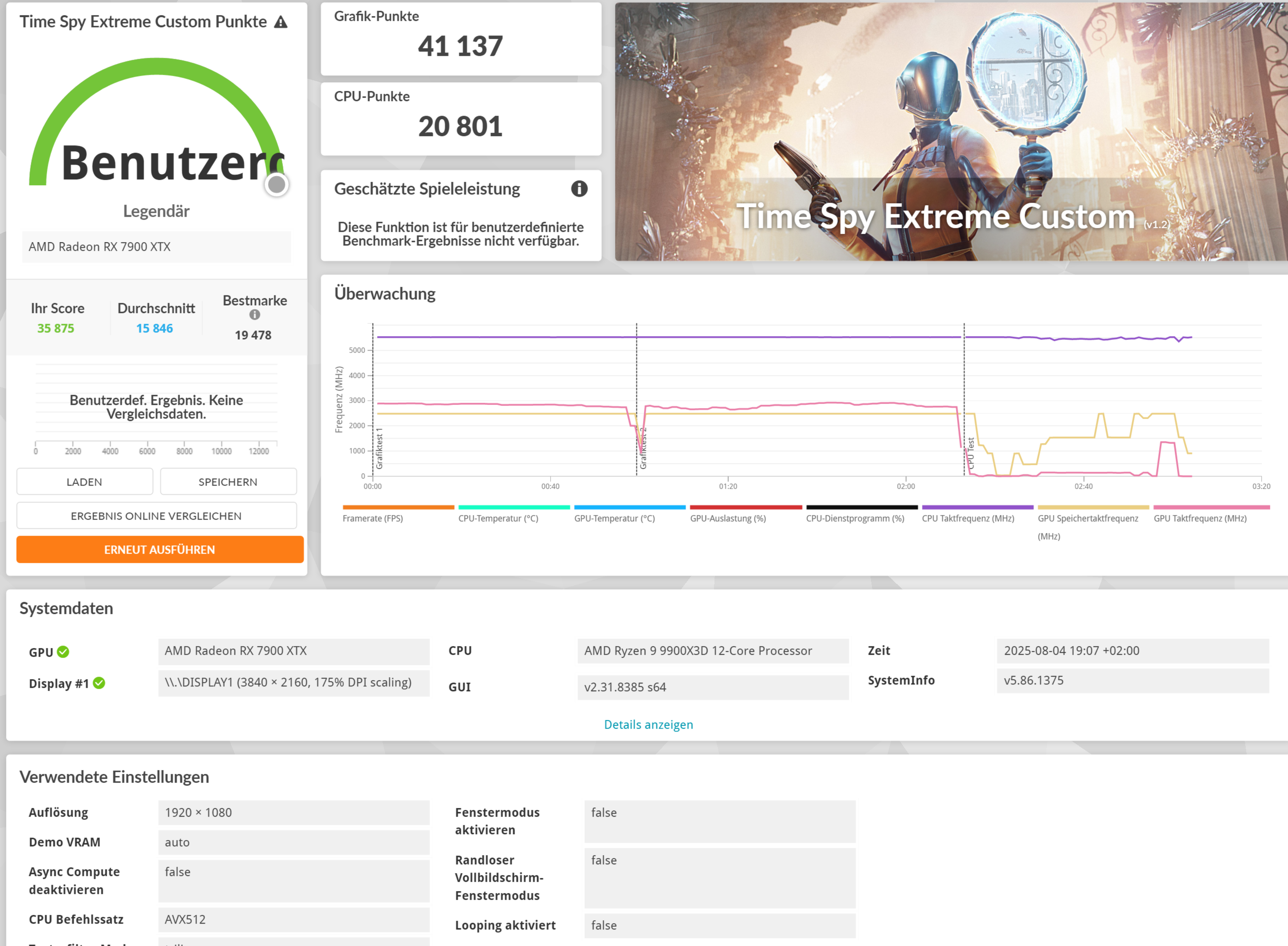
Task: Click the gray score gauge knob
Action: [277, 184]
